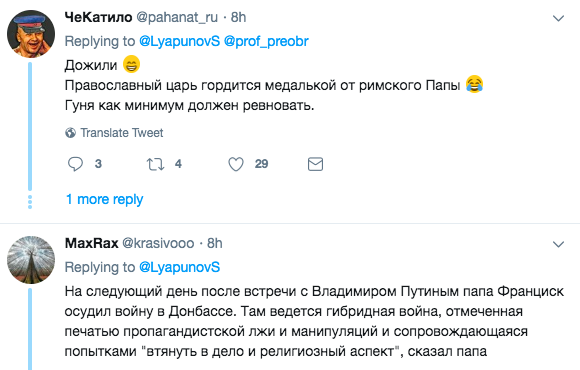
Task: Open @LyapunovS mention in MaxRax reply
Action: pyautogui.click(x=179, y=267)
